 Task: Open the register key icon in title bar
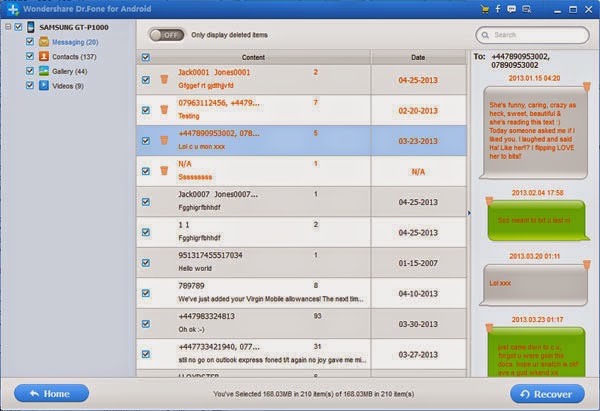click(x=527, y=9)
